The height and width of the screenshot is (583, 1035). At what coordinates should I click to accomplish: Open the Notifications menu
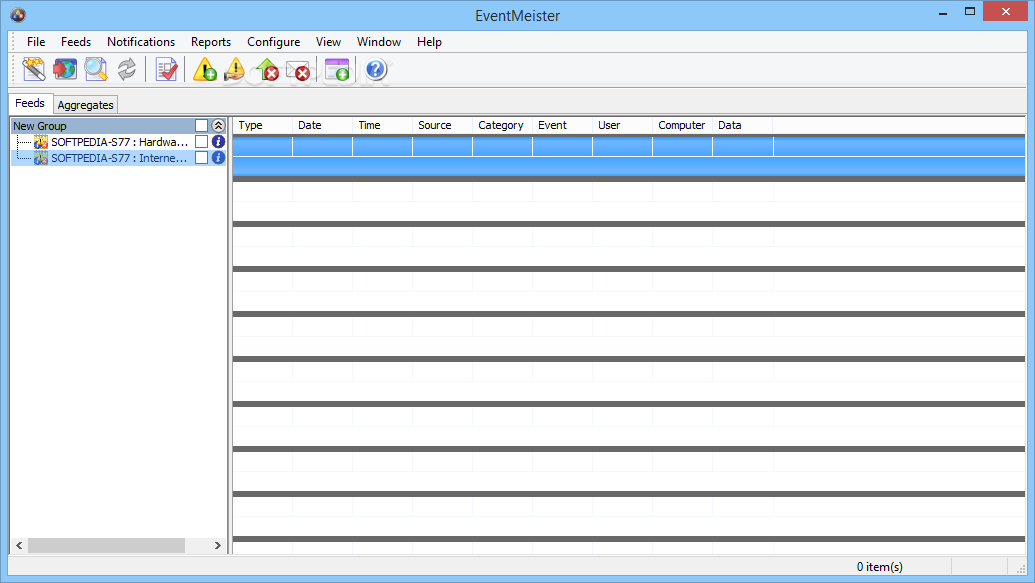(x=141, y=42)
